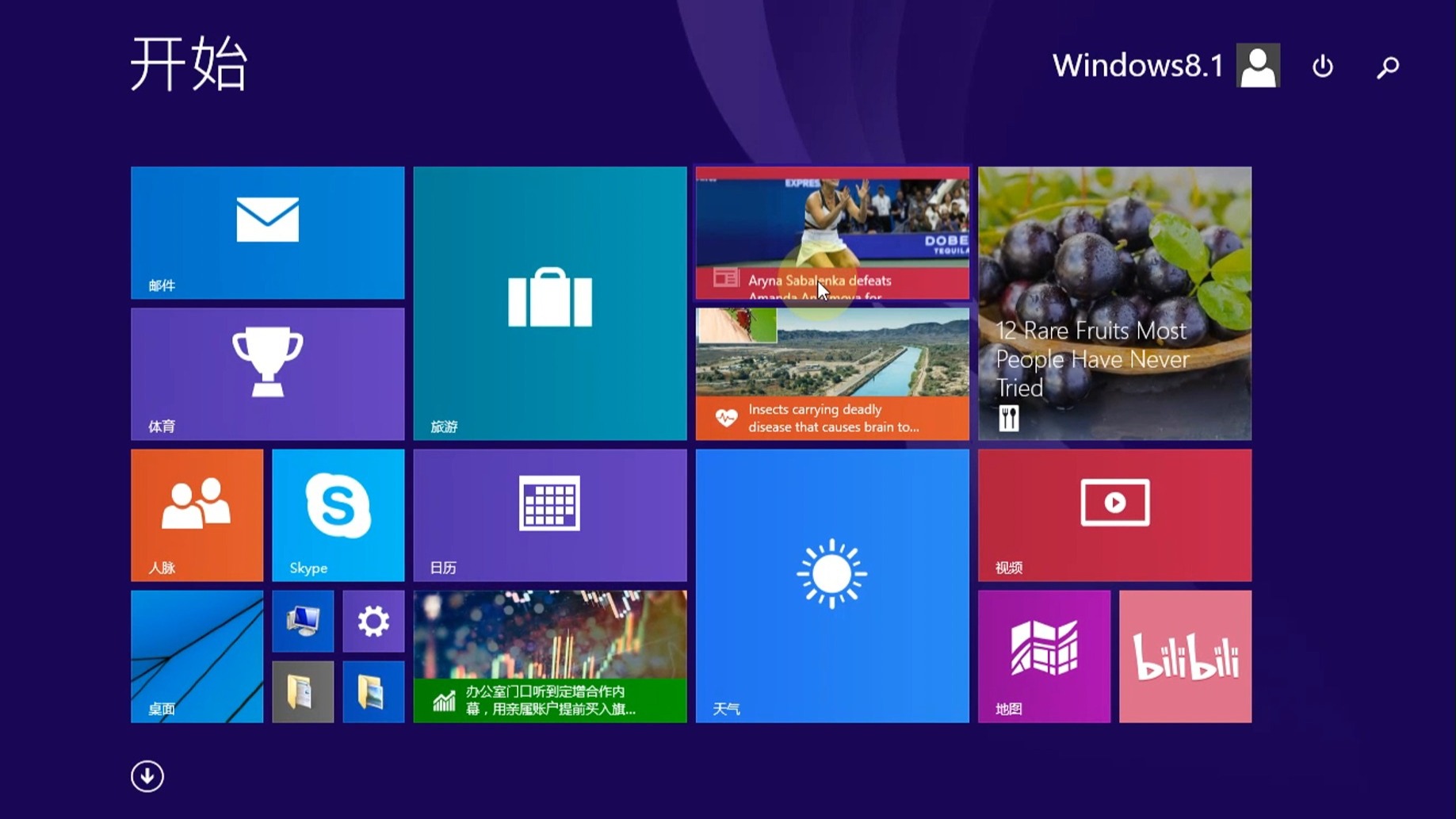Open the blue-background folder tile
Image resolution: width=1456 pixels, height=819 pixels.
373,691
